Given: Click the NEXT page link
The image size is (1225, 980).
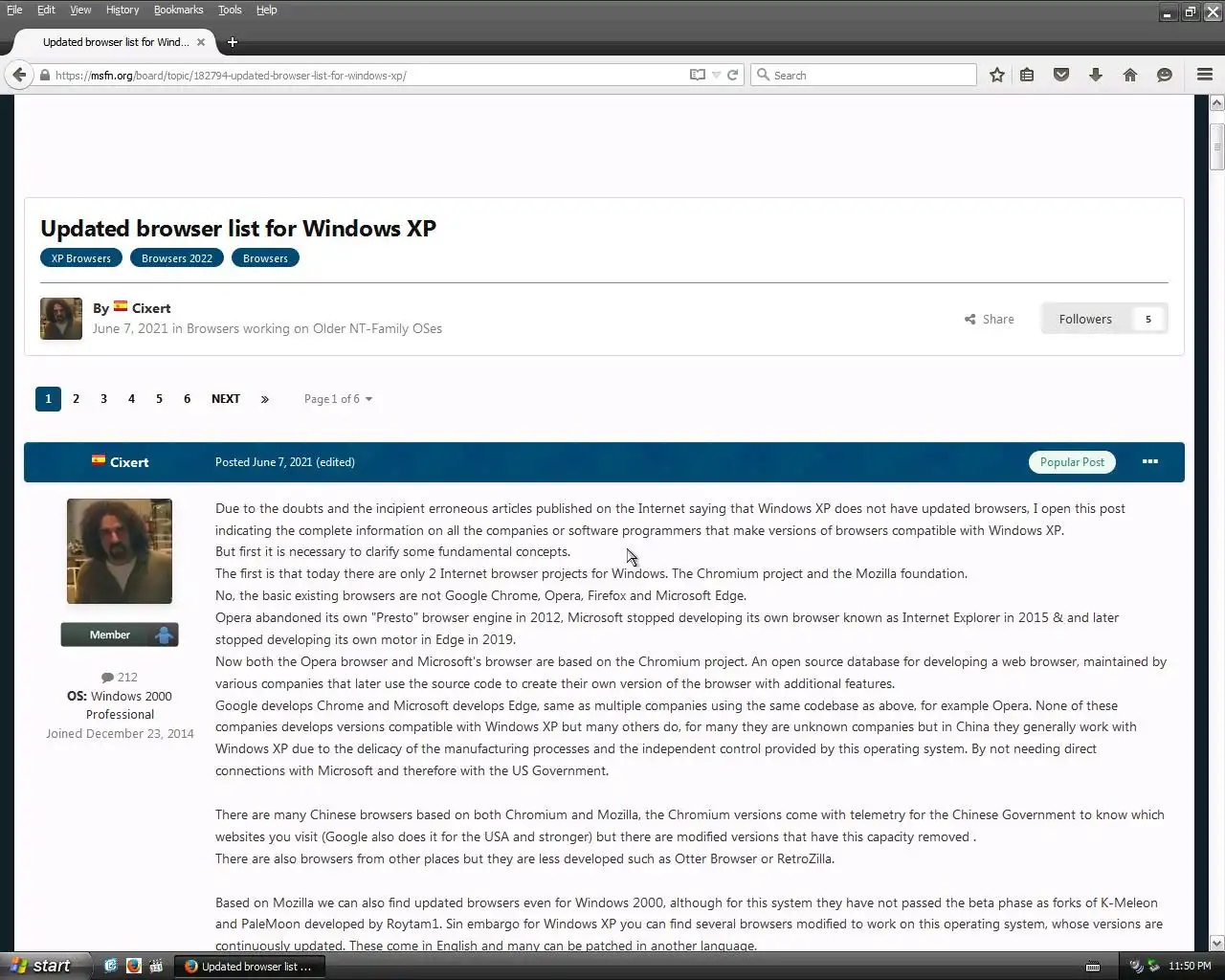Looking at the screenshot, I should 226,399.
